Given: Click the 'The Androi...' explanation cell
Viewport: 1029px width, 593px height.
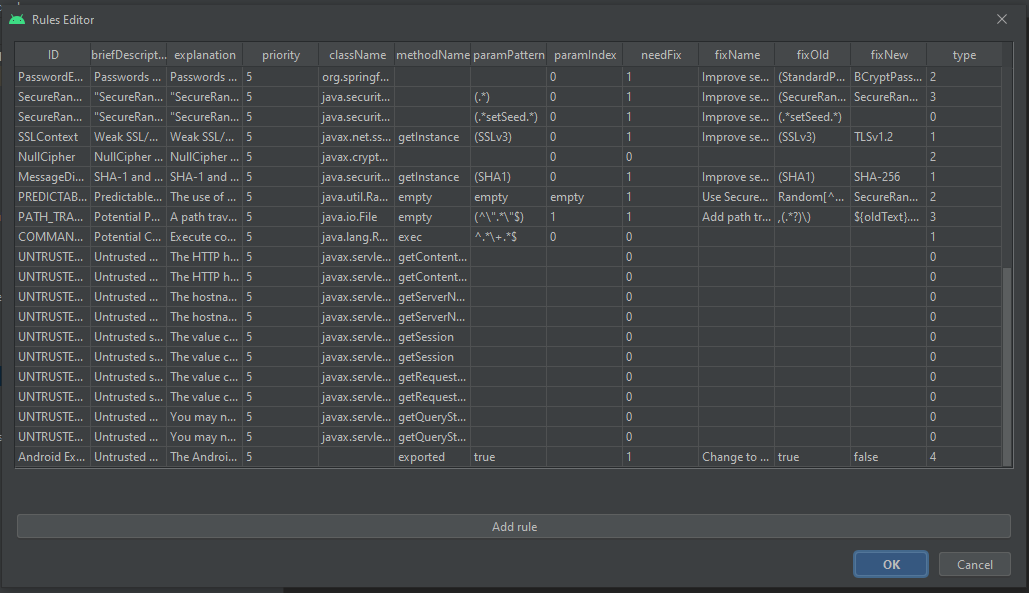Looking at the screenshot, I should [x=205, y=457].
